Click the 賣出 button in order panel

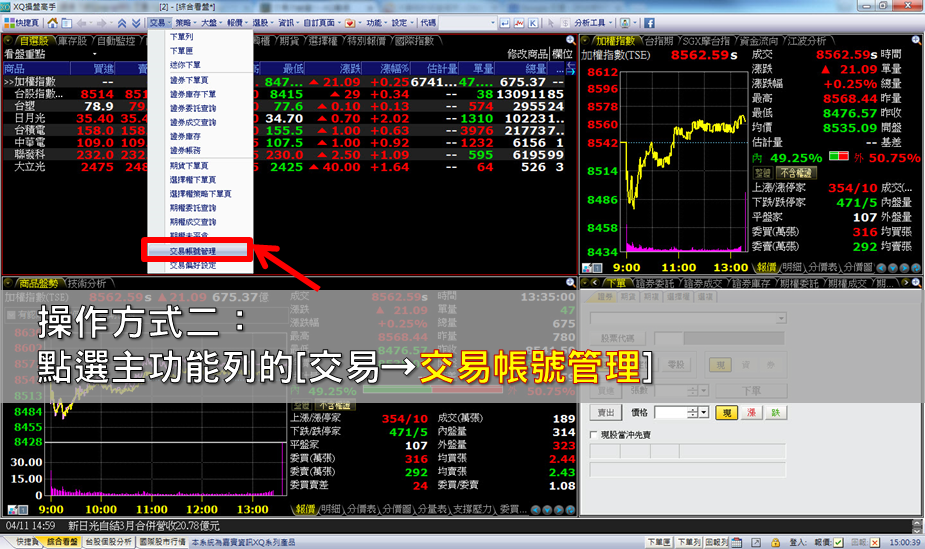[606, 412]
